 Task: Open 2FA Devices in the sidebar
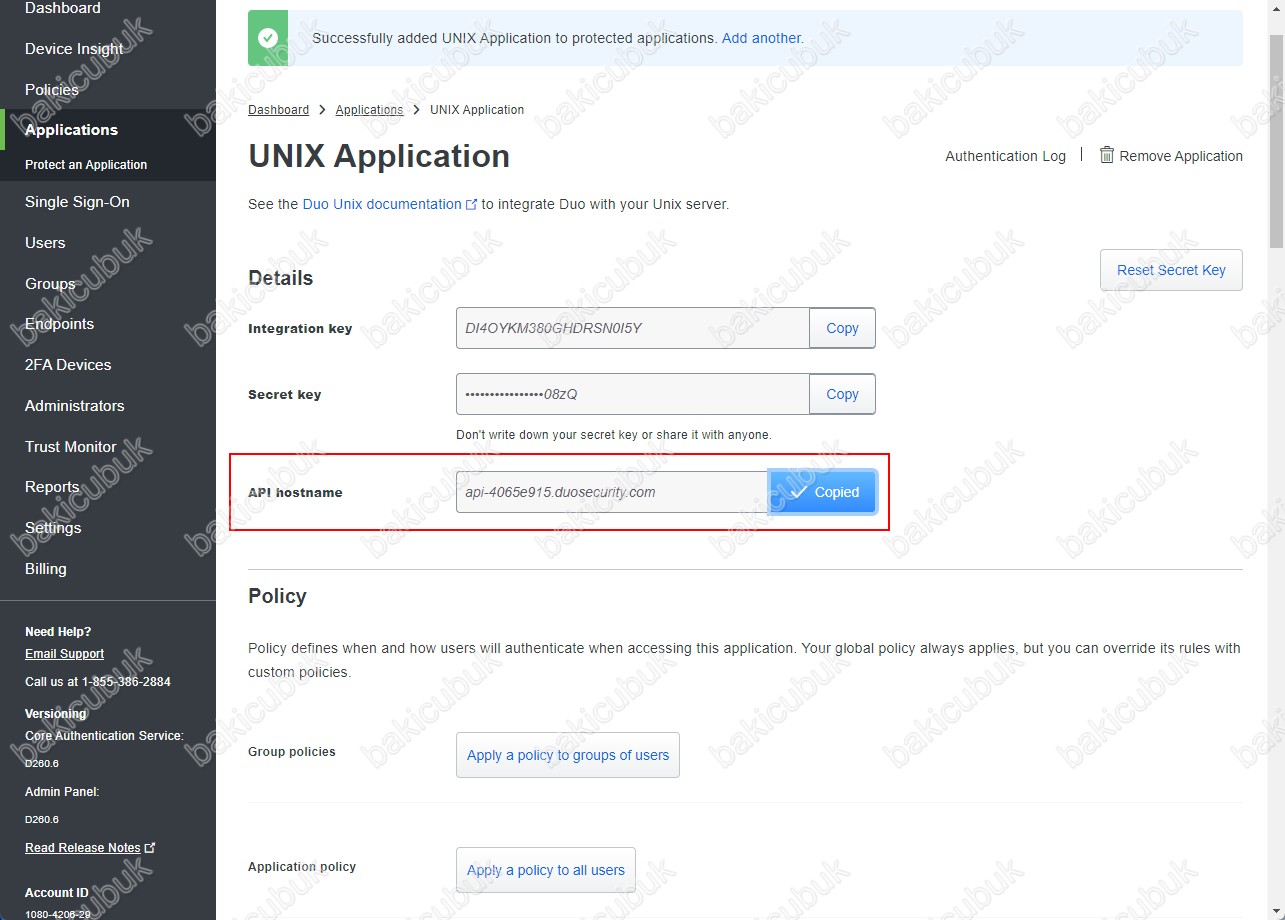pos(68,365)
